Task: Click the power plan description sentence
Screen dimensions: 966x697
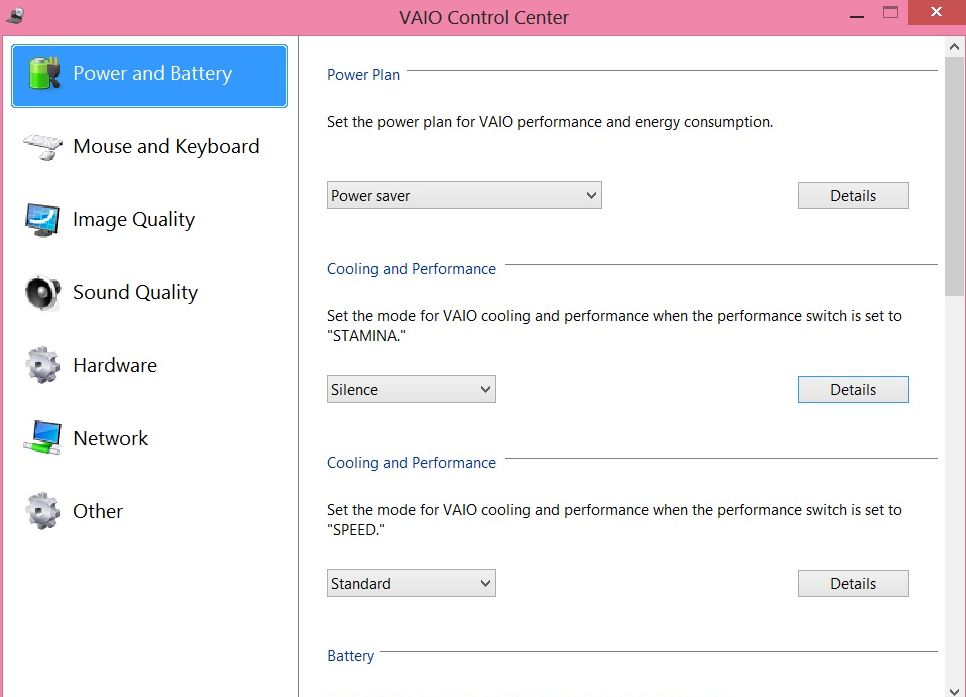Action: pos(550,122)
